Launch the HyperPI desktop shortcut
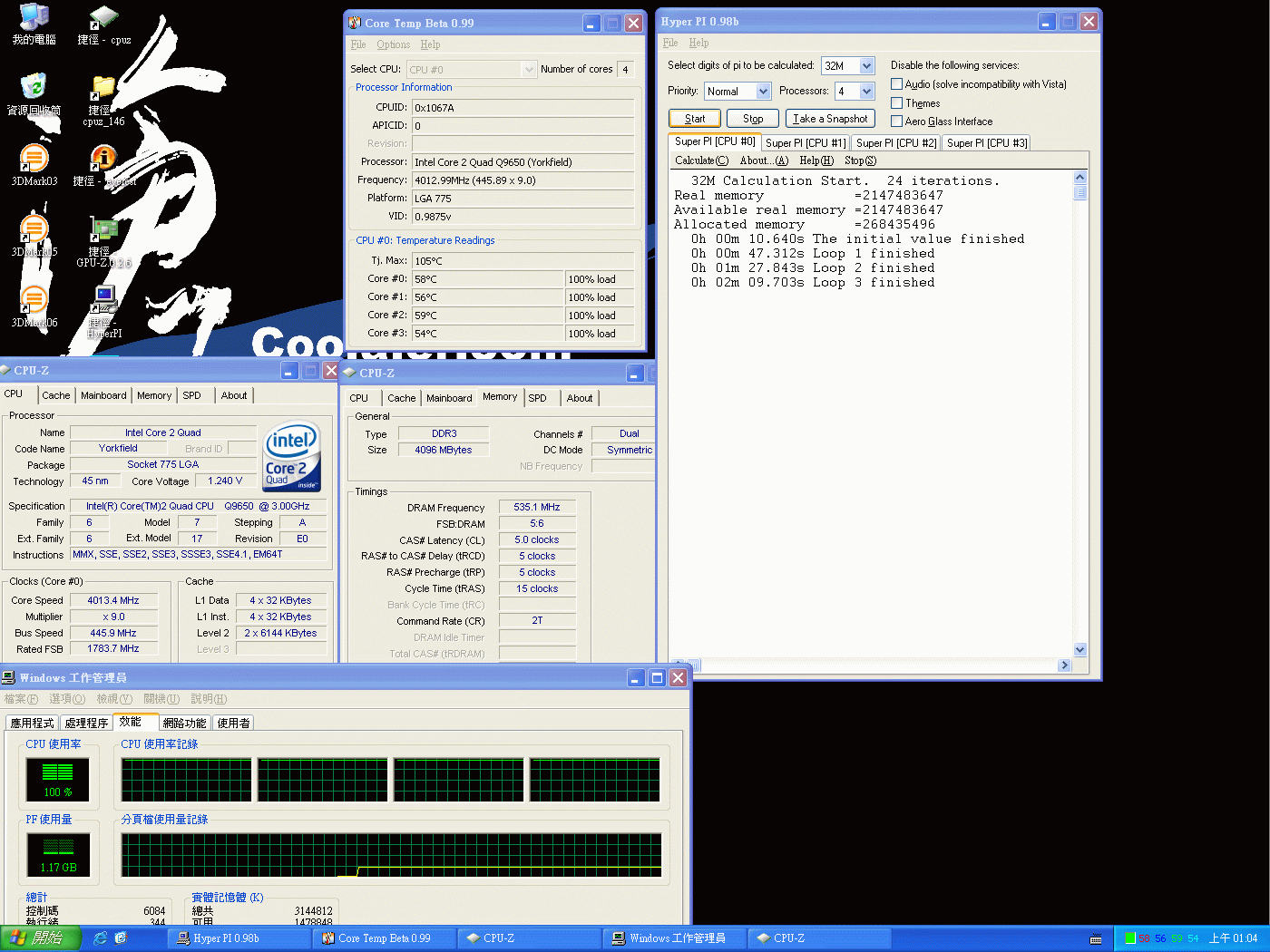Image resolution: width=1270 pixels, height=952 pixels. (104, 302)
